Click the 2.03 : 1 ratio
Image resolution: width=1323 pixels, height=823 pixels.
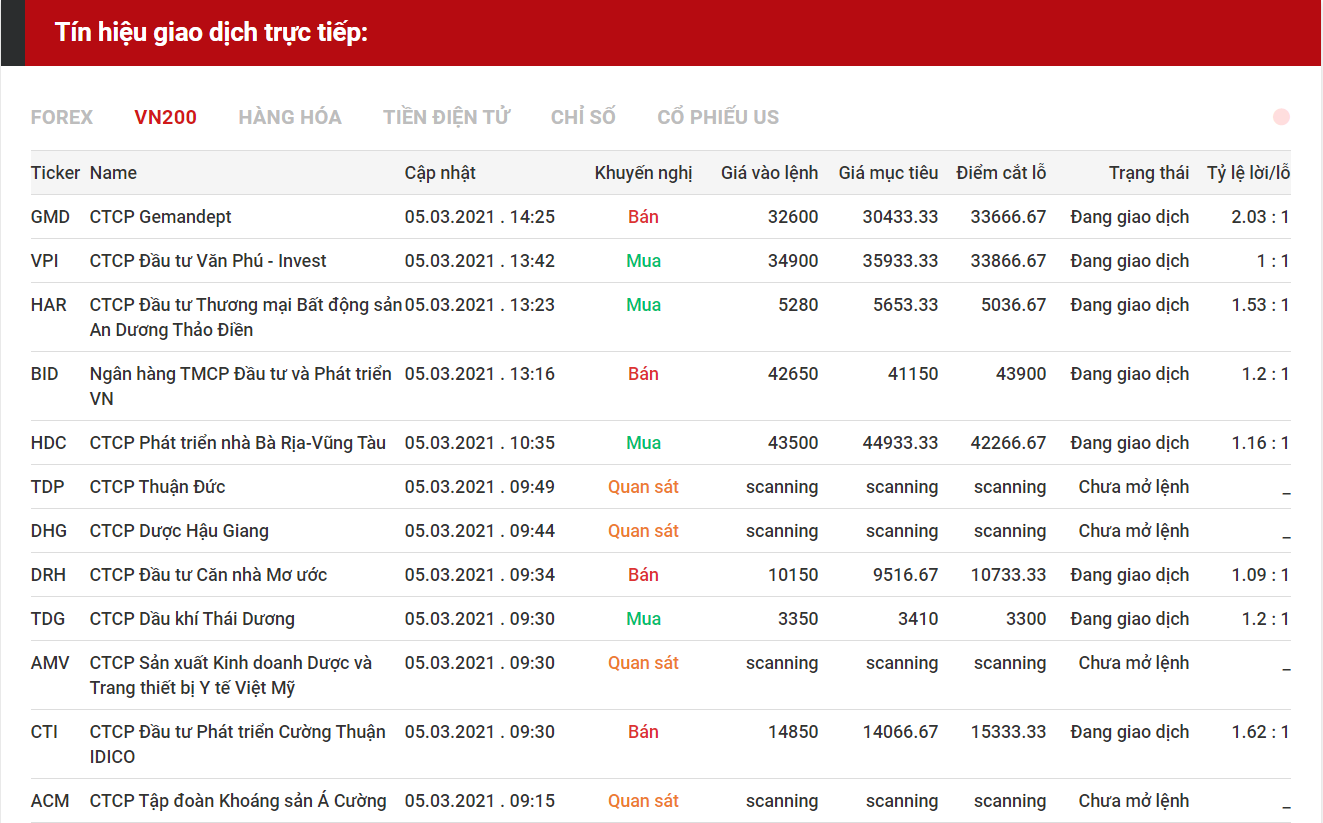[x=1260, y=217]
